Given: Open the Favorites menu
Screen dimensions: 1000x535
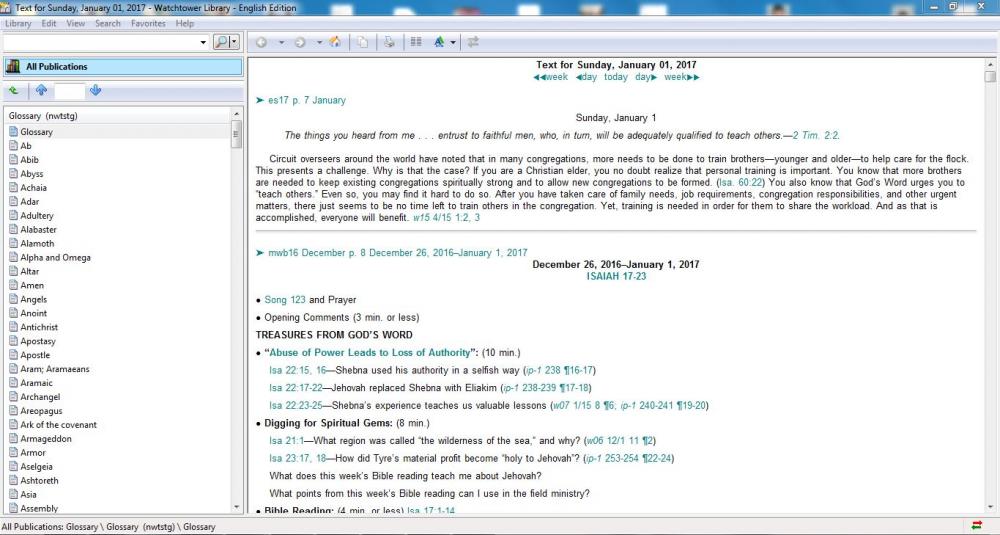Looking at the screenshot, I should pyautogui.click(x=148, y=23).
